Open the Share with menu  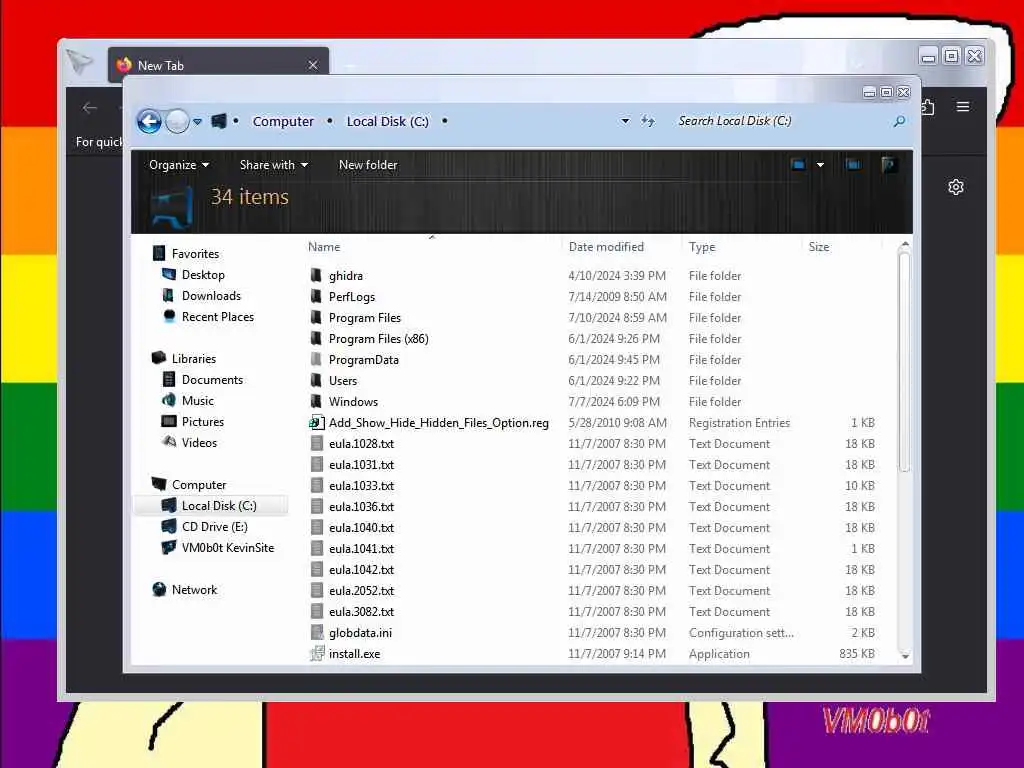click(x=274, y=165)
